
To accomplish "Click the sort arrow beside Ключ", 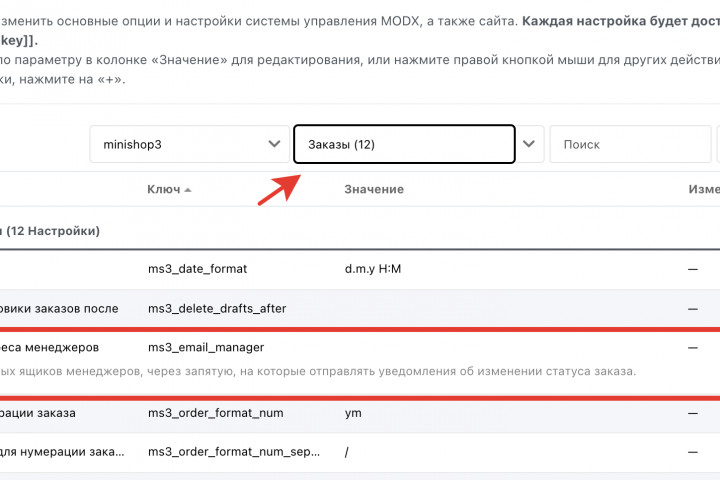I will [188, 190].
